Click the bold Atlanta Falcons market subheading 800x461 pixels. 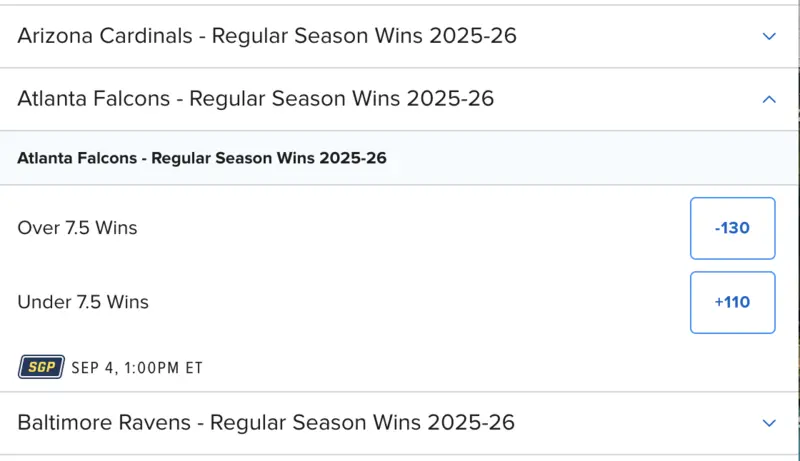click(x=202, y=158)
